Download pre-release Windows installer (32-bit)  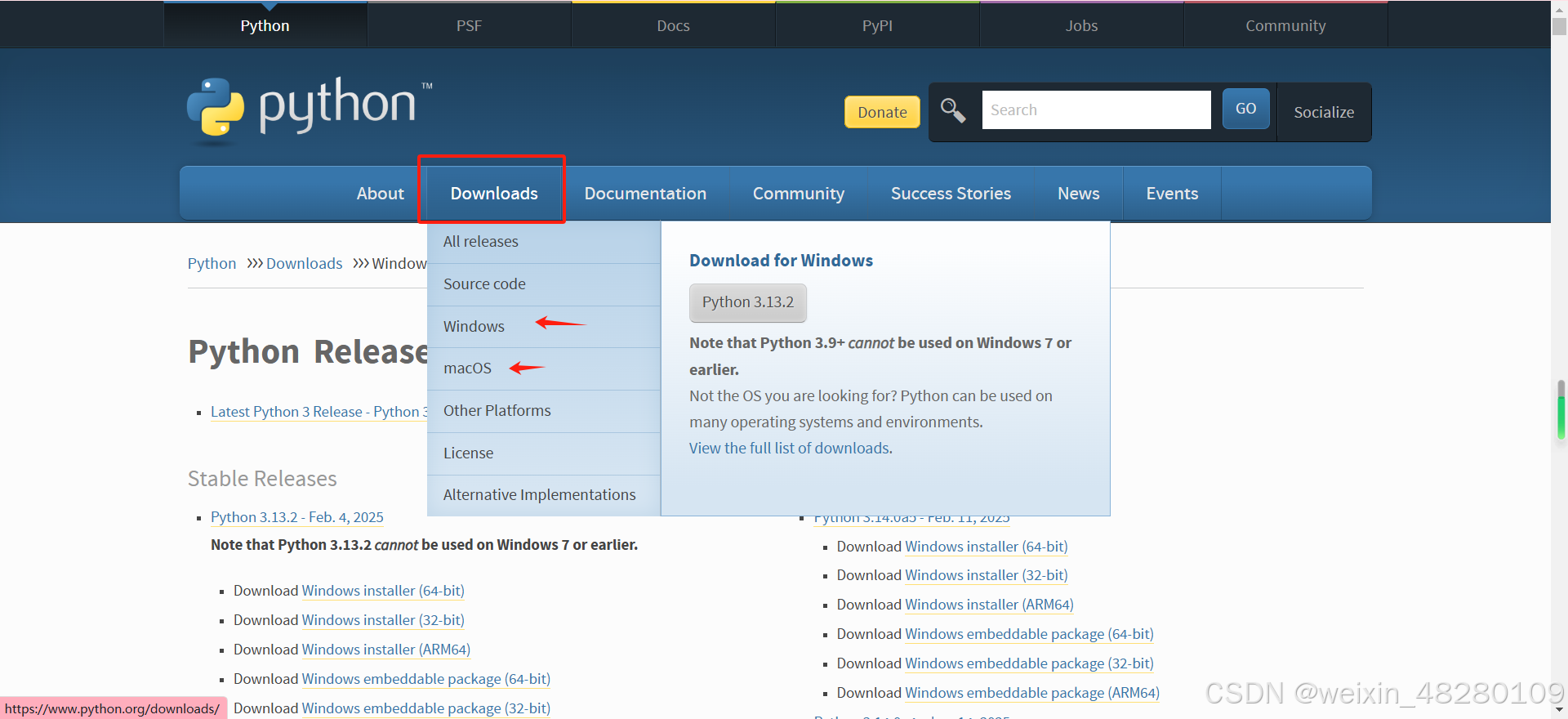(987, 575)
